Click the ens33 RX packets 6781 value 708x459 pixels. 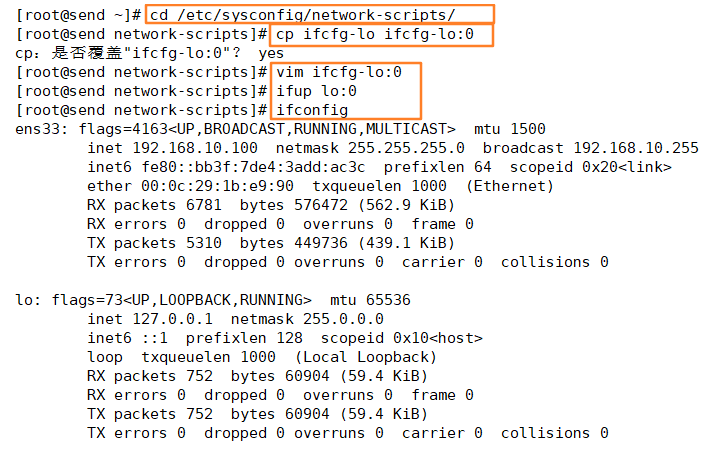(x=204, y=205)
